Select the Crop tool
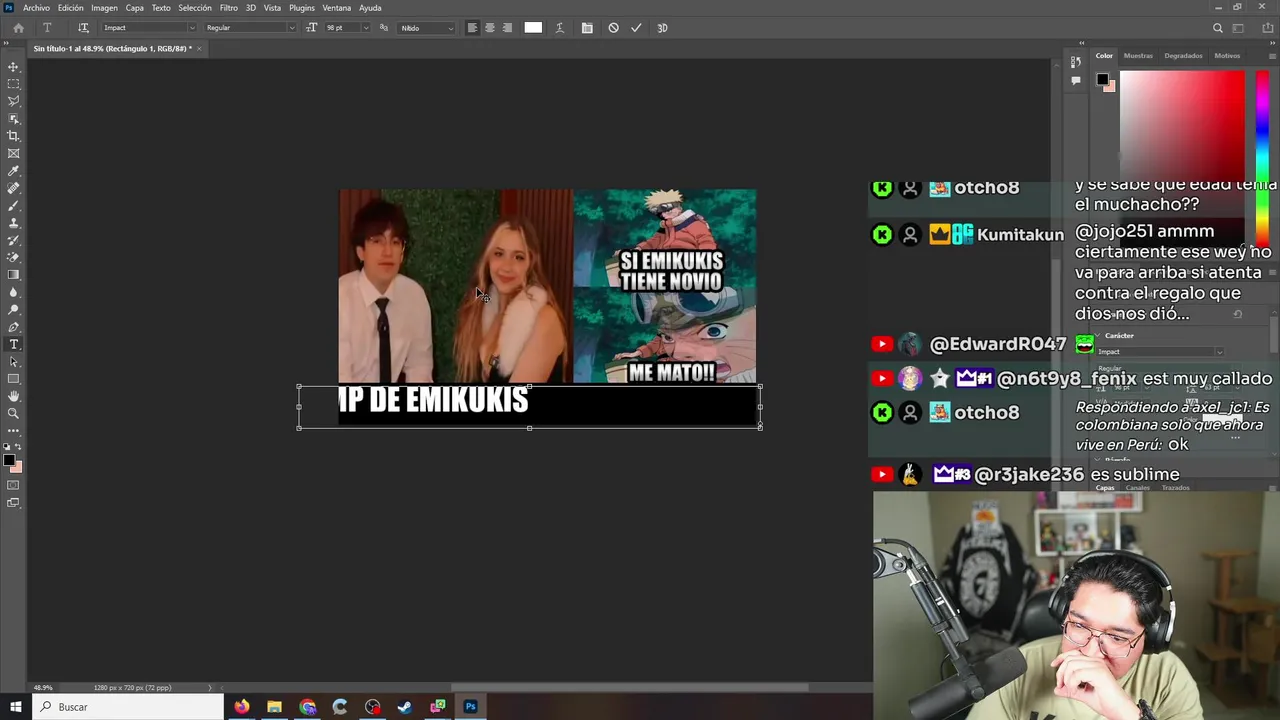The image size is (1280, 720). (x=13, y=136)
